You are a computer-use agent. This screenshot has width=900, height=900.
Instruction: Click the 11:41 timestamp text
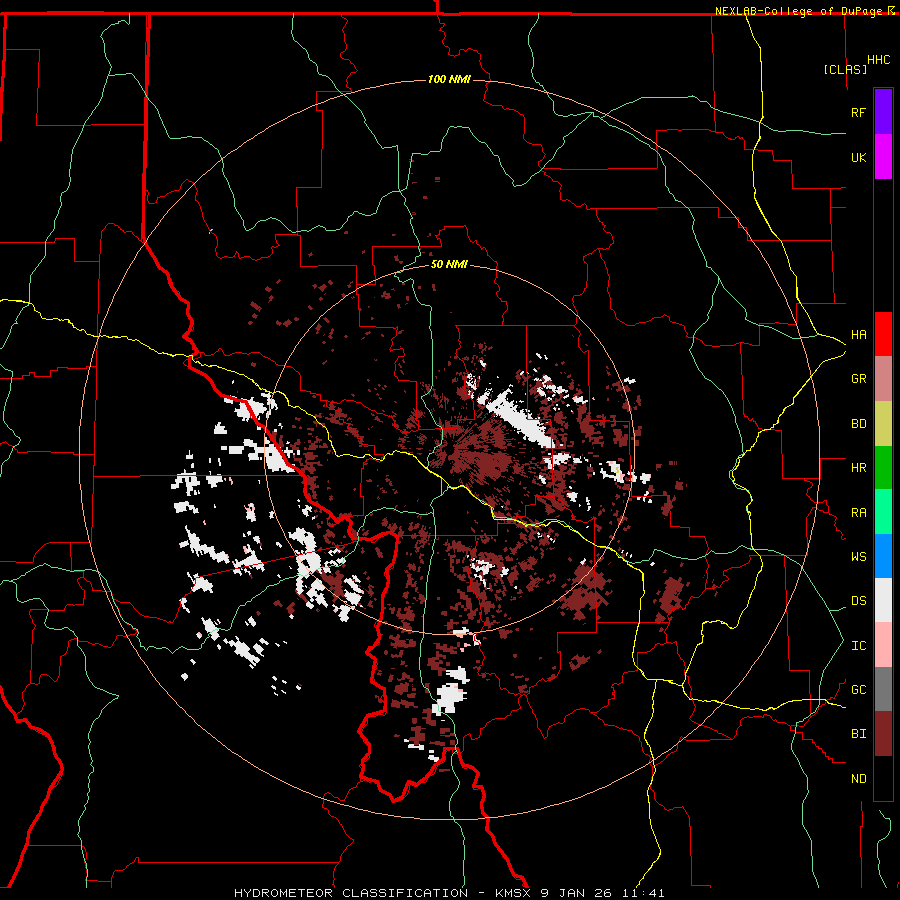642,893
